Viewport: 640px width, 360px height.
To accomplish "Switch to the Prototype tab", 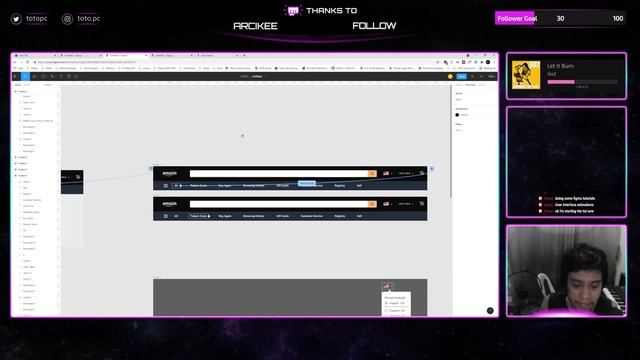I will [471, 85].
